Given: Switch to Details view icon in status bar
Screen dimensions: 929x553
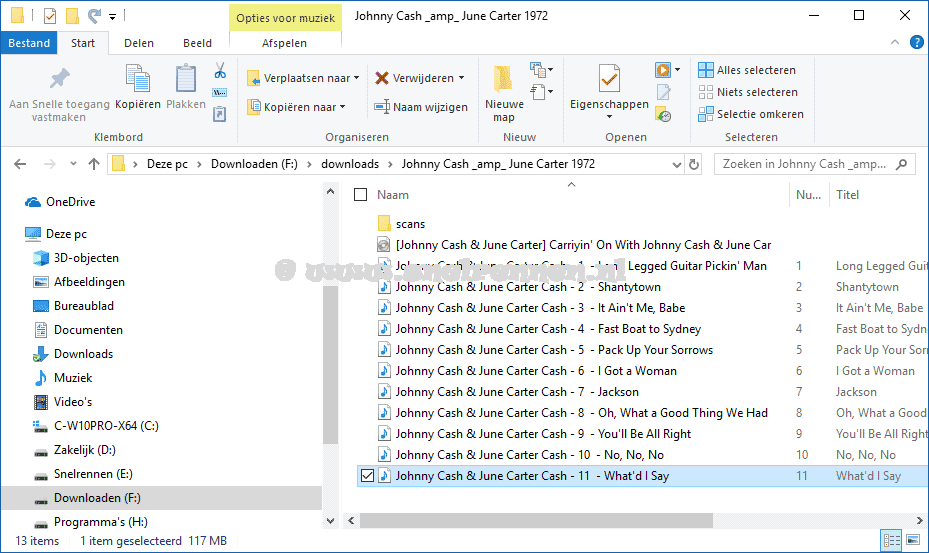Looking at the screenshot, I should click(x=892, y=540).
